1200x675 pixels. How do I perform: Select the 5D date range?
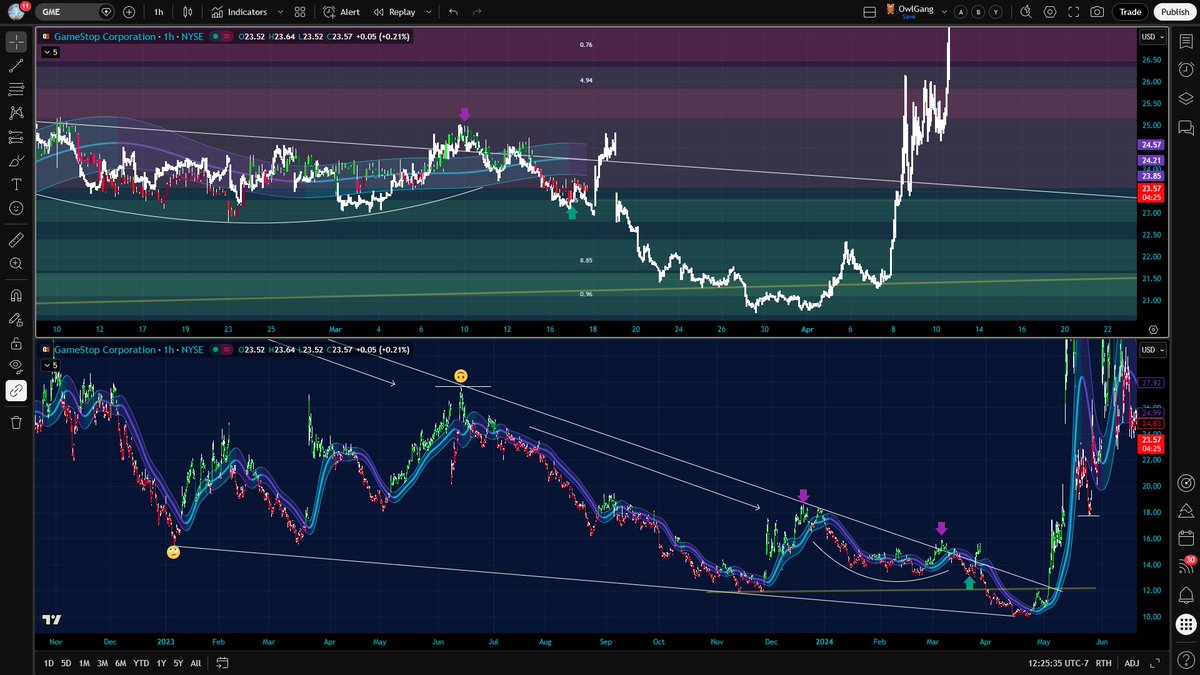pos(66,663)
